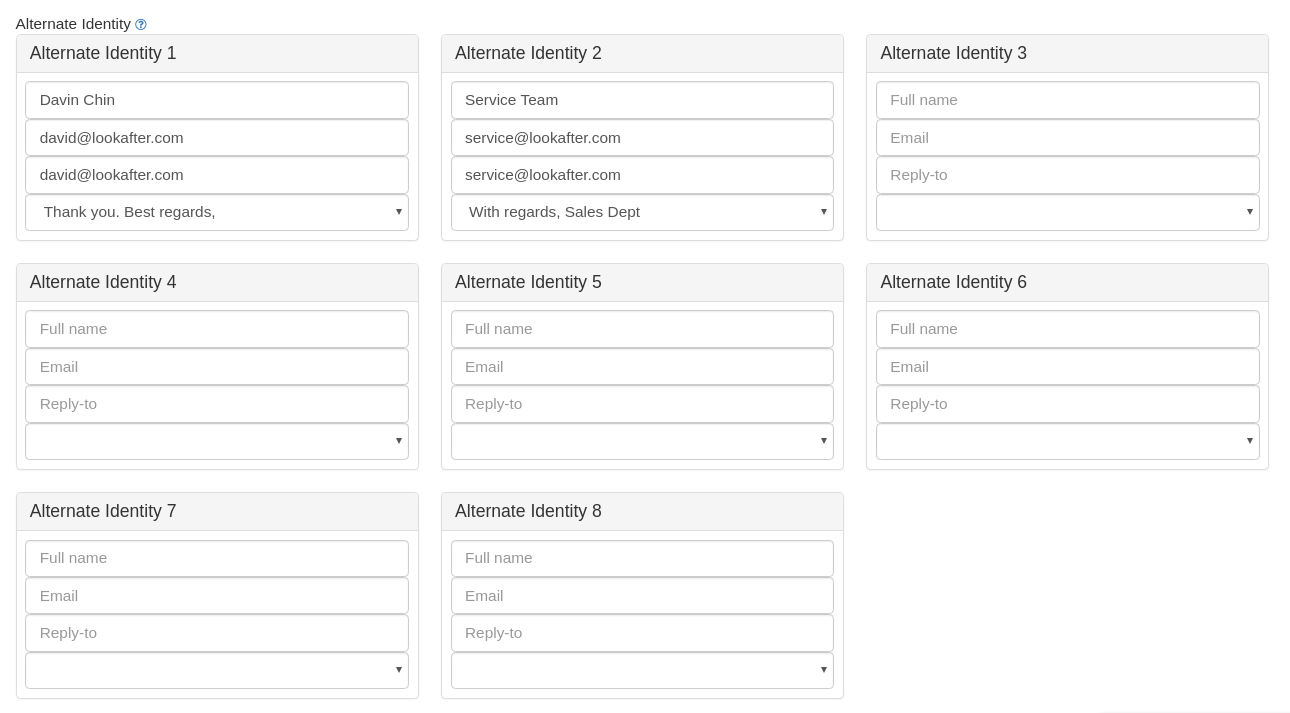Screen dimensions: 1290x713
Task: Expand the Alternate Identity 4 signature dropdown
Action: point(217,441)
